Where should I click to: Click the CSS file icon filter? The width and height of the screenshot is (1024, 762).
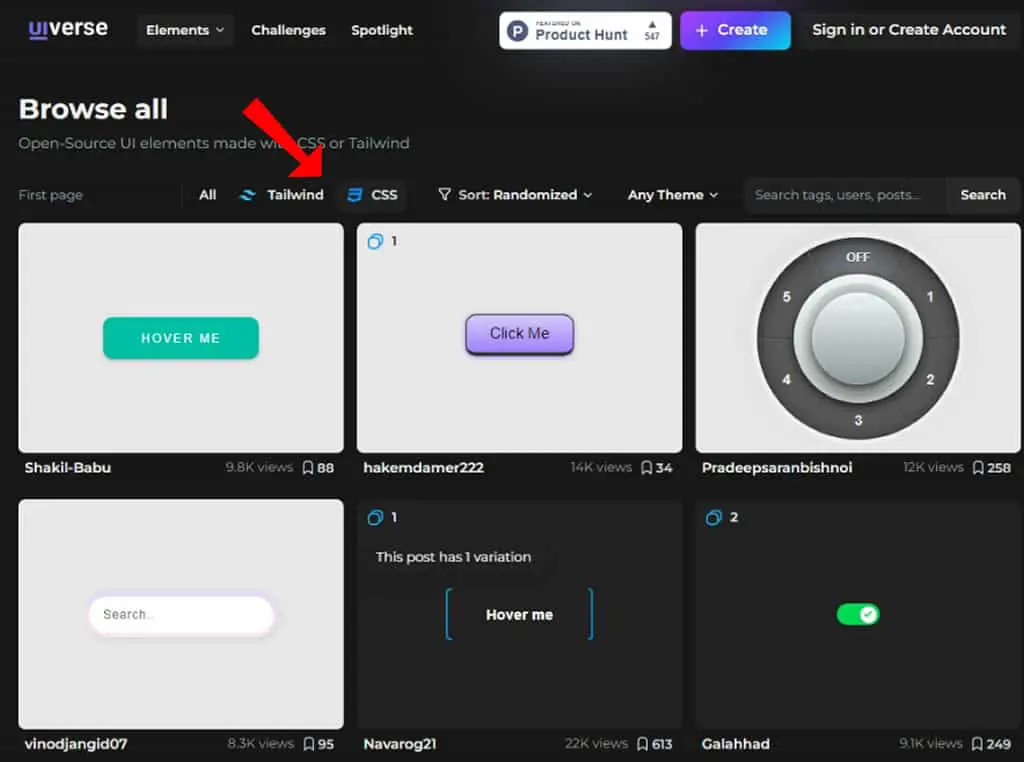coord(355,195)
